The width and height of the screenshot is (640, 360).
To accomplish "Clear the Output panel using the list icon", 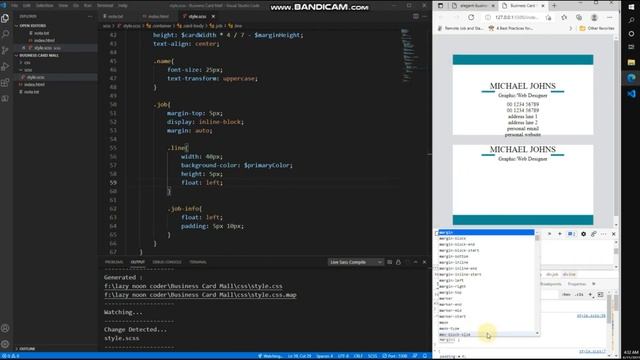I will [x=389, y=262].
